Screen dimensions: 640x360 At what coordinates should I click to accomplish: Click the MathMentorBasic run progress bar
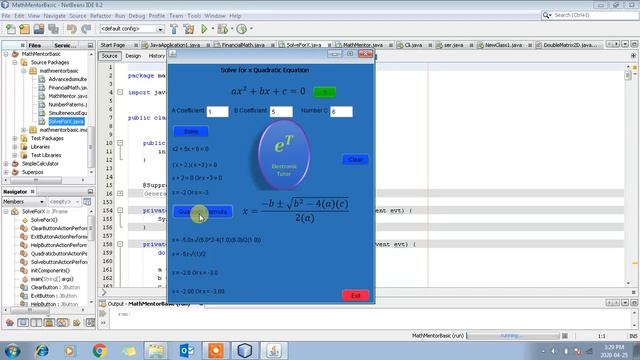[x=513, y=336]
